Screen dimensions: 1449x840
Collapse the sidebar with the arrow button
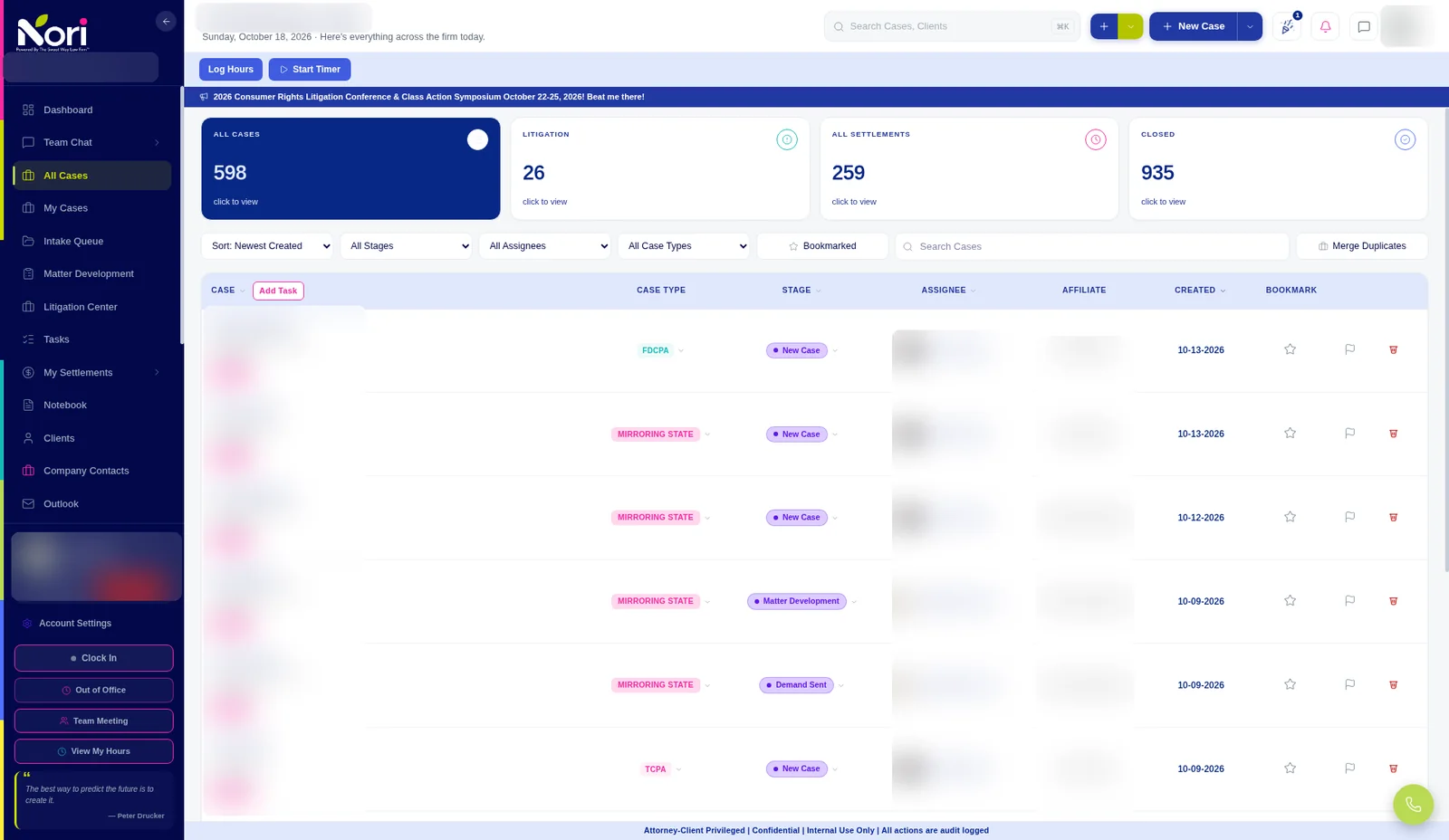pos(166,22)
